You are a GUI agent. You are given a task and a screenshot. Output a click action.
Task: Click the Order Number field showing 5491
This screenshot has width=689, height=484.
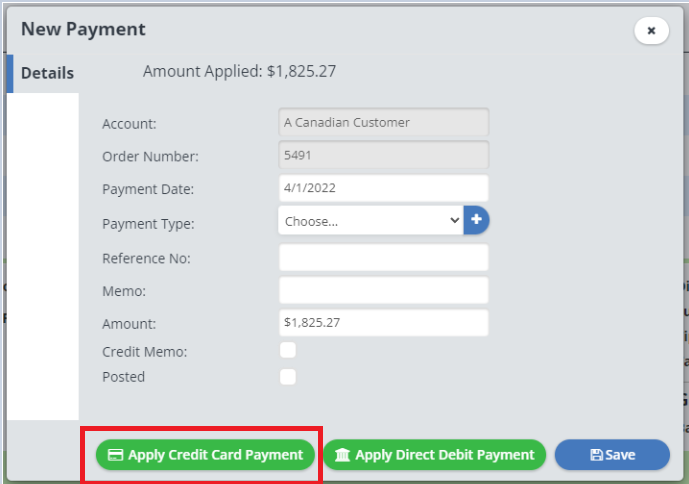point(383,155)
